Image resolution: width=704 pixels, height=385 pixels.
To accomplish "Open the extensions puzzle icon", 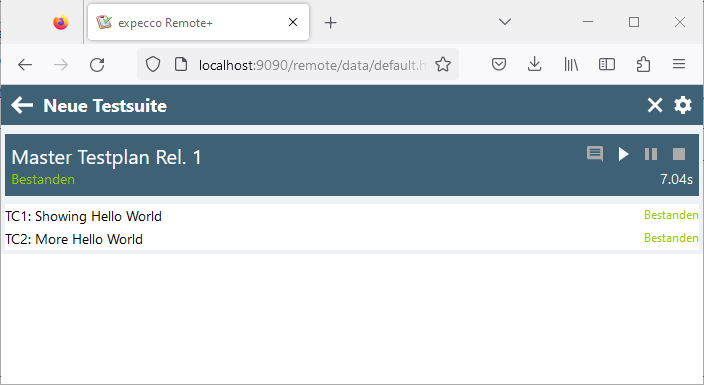I will [x=643, y=65].
